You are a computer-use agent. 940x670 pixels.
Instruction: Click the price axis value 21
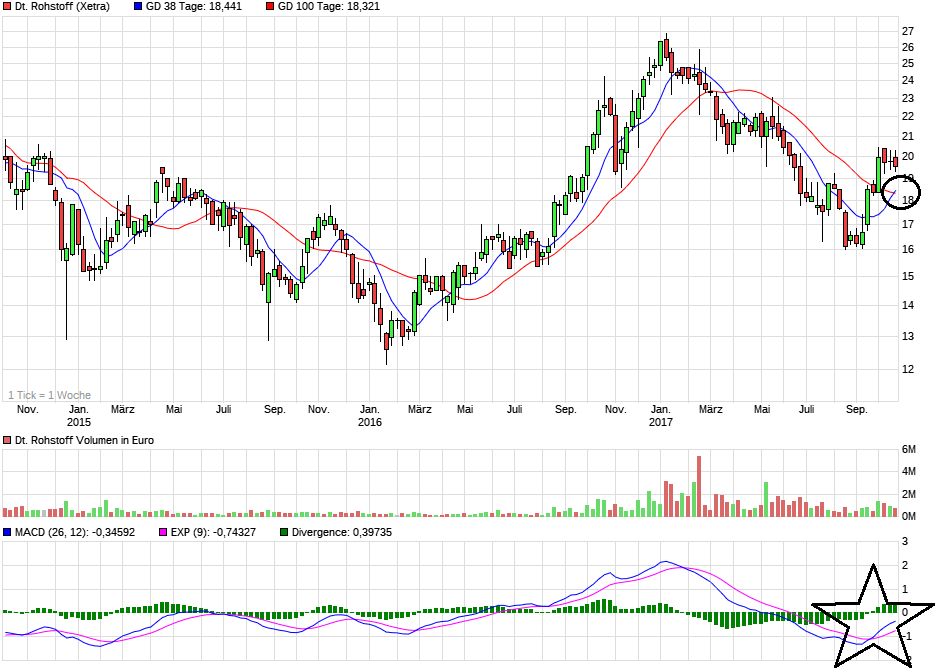click(908, 137)
